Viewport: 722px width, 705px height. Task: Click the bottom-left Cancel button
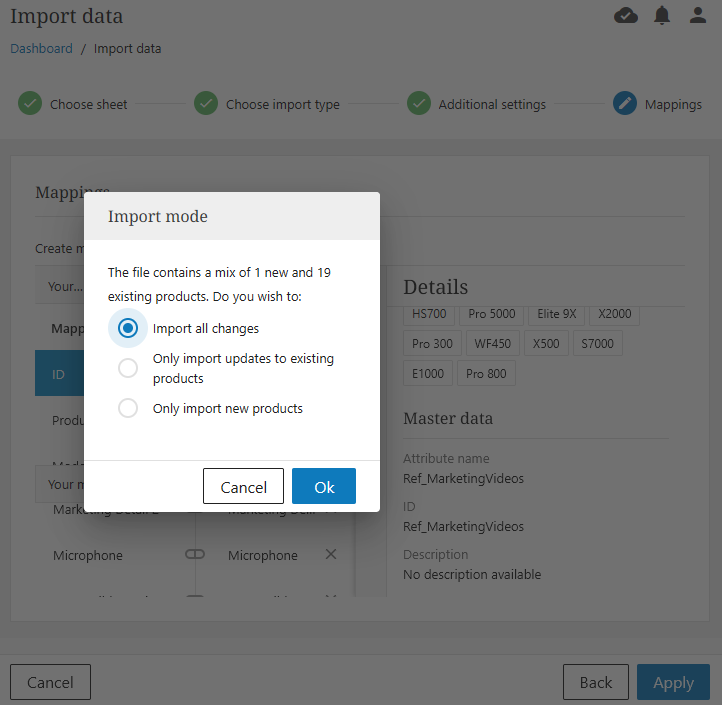click(x=50, y=682)
